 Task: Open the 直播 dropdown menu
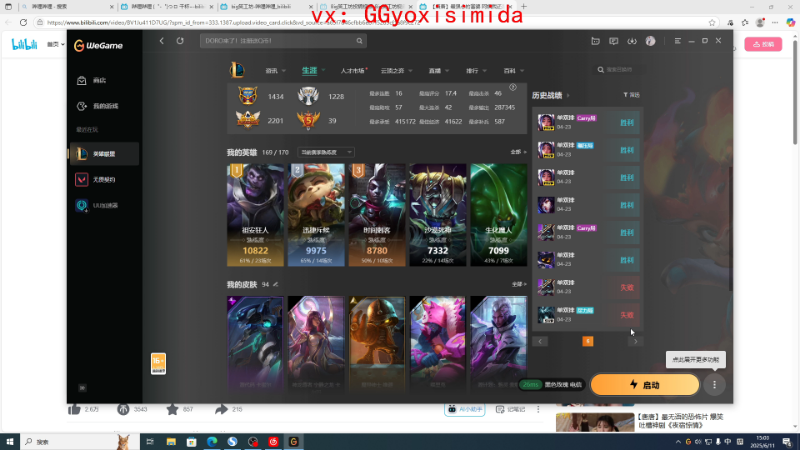point(439,71)
